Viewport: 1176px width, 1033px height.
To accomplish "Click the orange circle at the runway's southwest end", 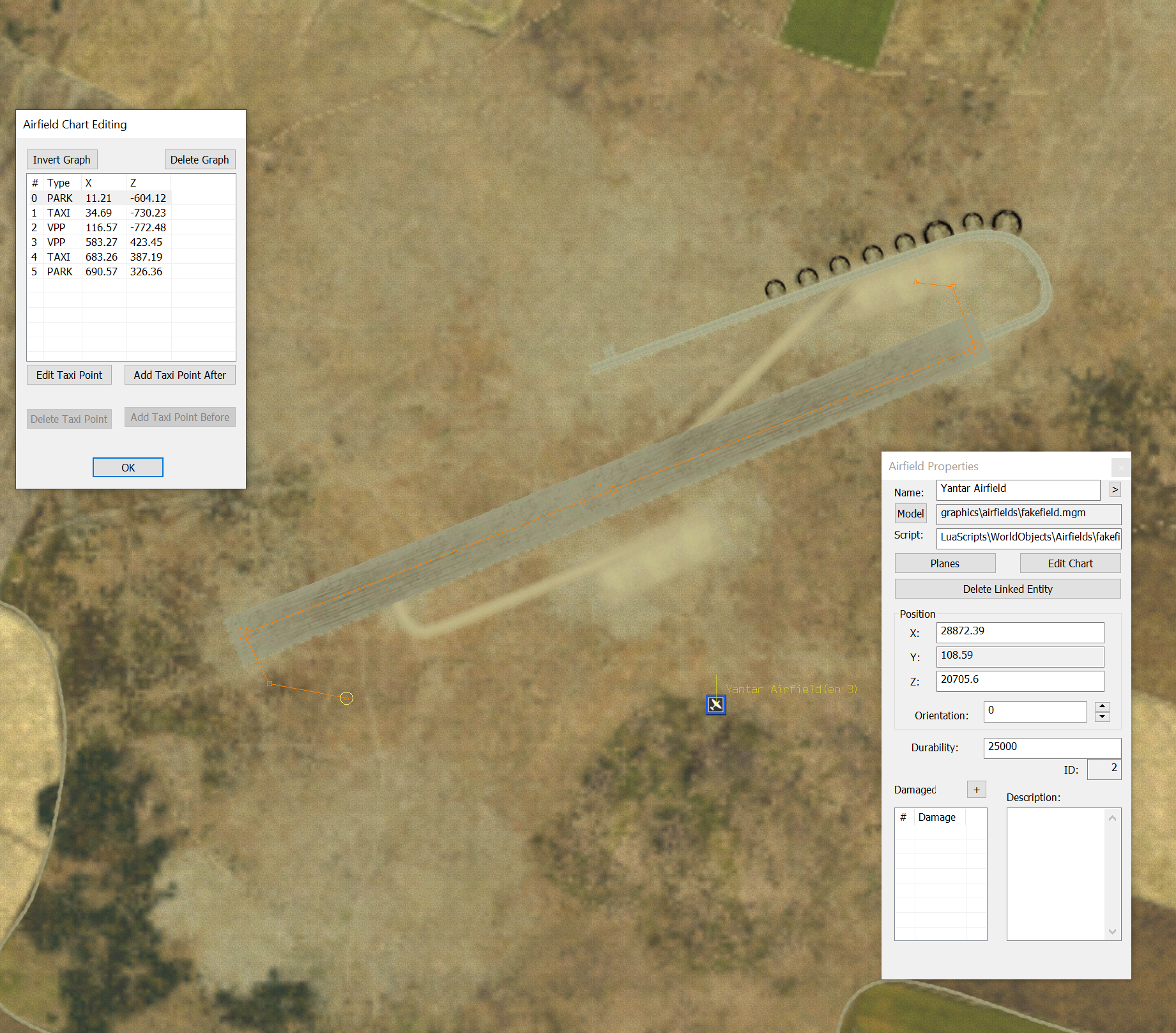I will pyautogui.click(x=243, y=634).
